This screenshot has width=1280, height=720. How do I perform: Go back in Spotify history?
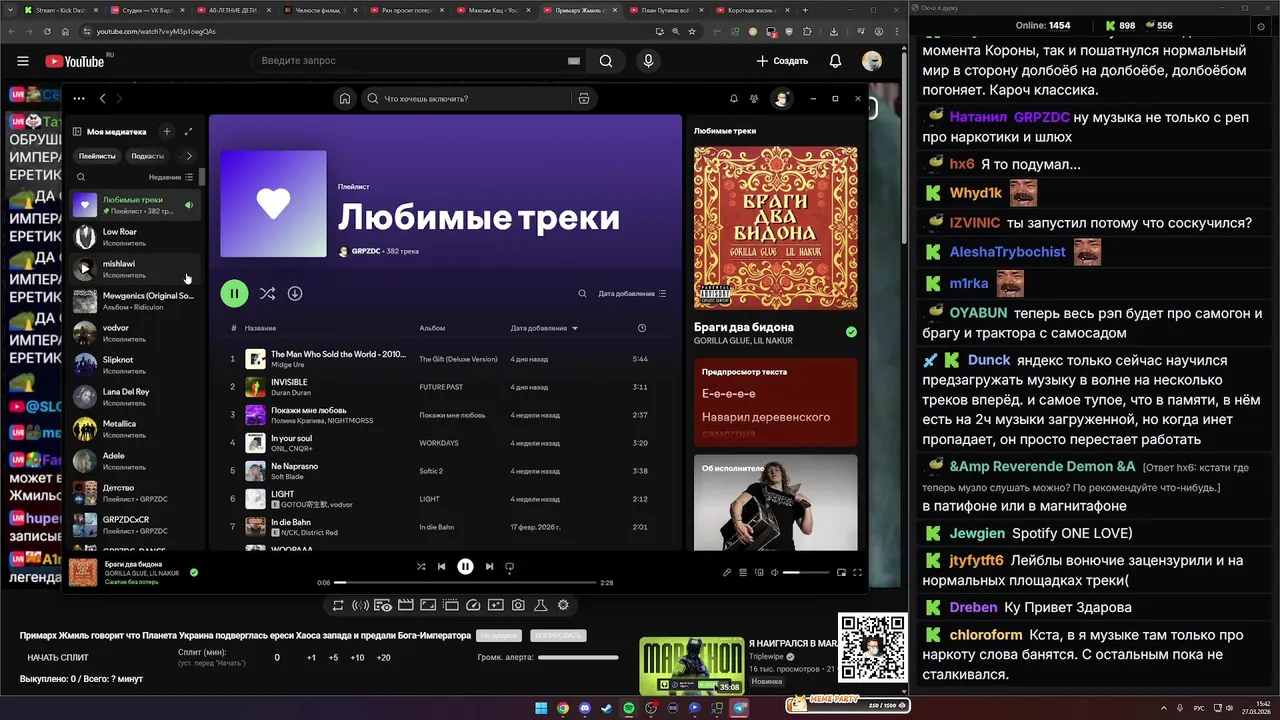coord(102,98)
